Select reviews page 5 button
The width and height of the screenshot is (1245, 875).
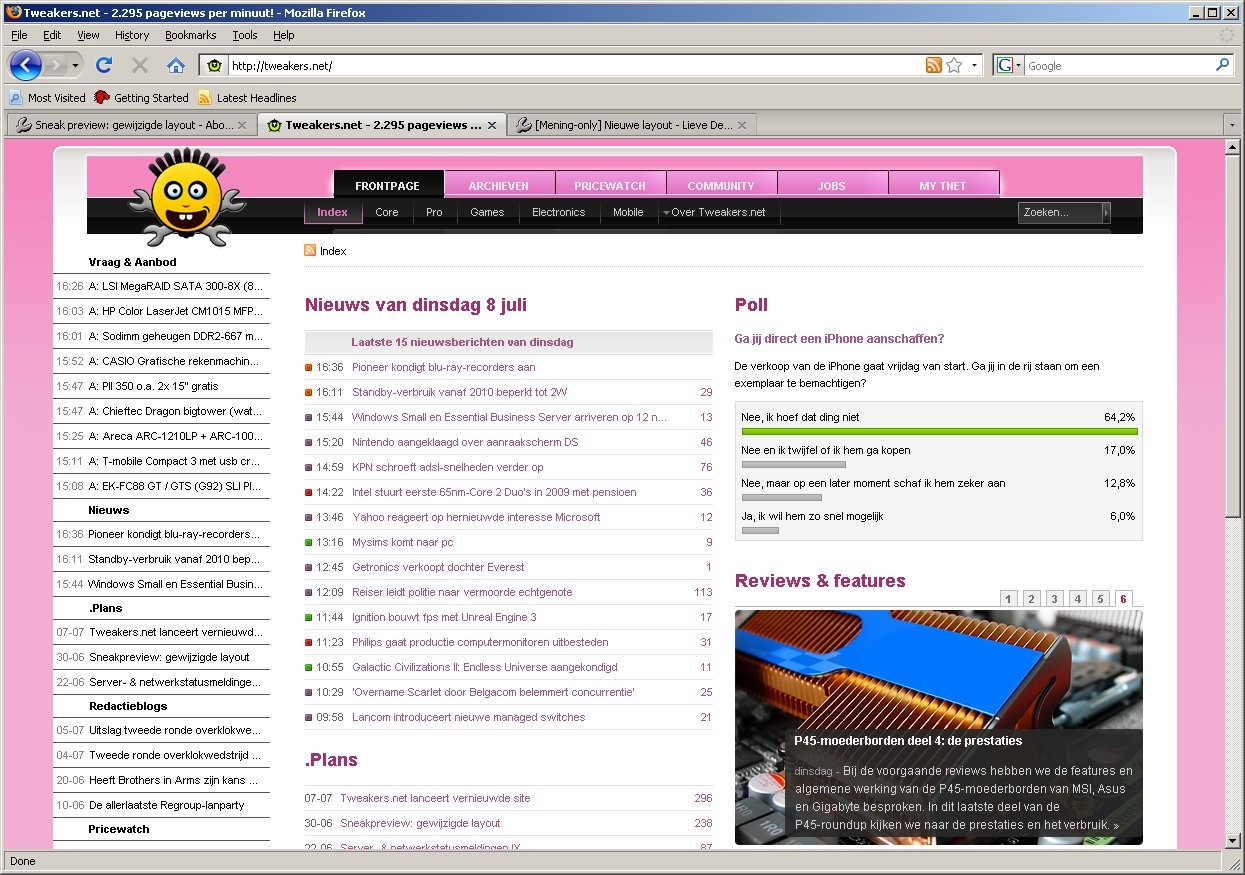tap(1100, 599)
